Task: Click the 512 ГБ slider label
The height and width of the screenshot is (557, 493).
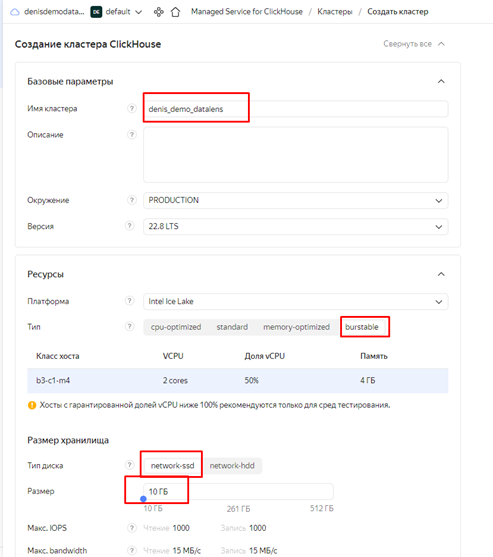Action: [x=321, y=508]
